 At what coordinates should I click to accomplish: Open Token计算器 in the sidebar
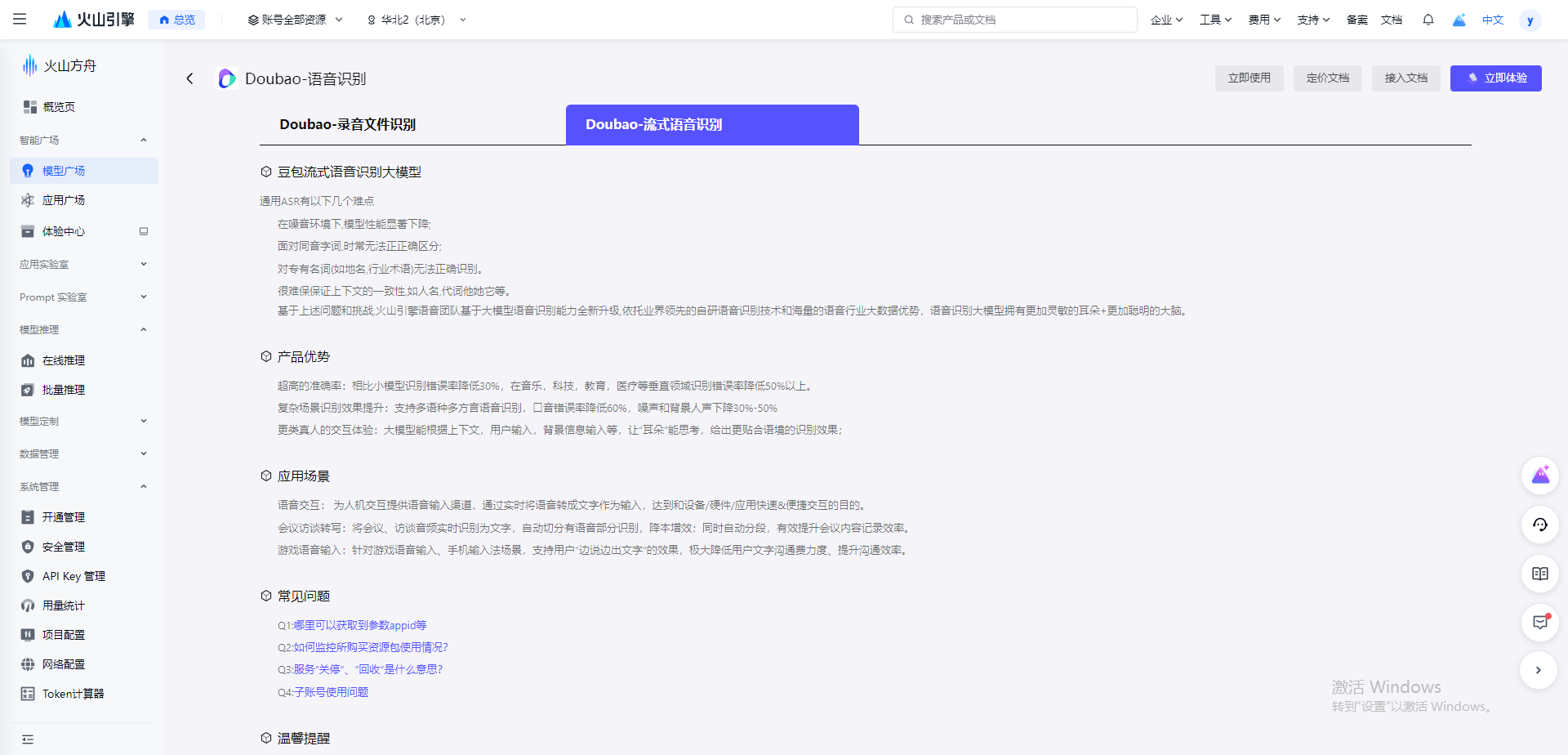pyautogui.click(x=84, y=694)
